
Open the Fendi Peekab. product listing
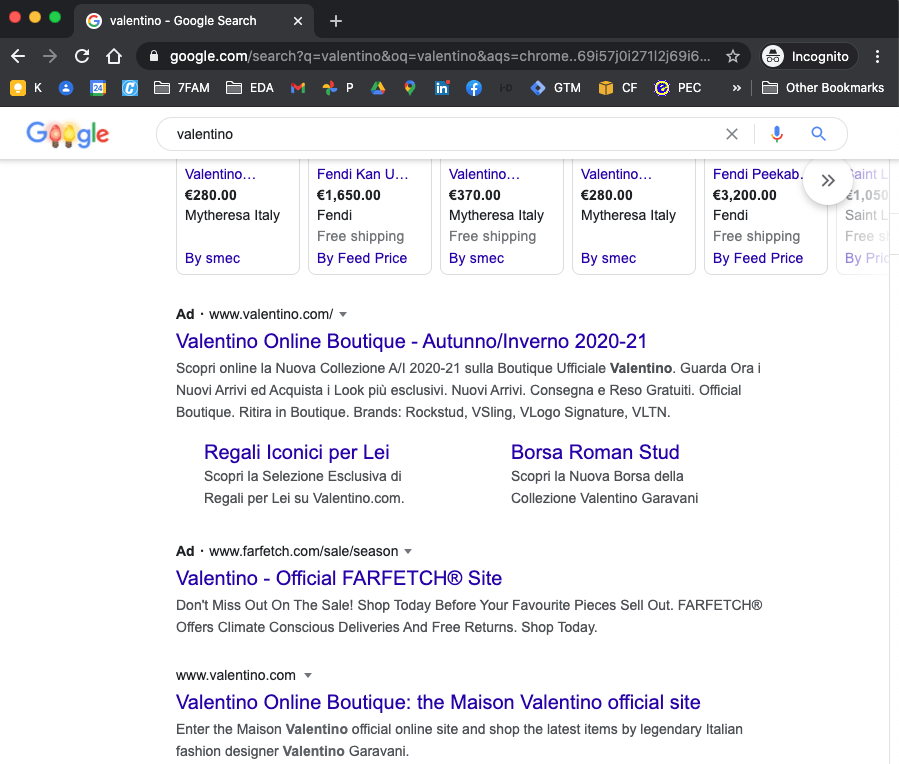[x=758, y=174]
